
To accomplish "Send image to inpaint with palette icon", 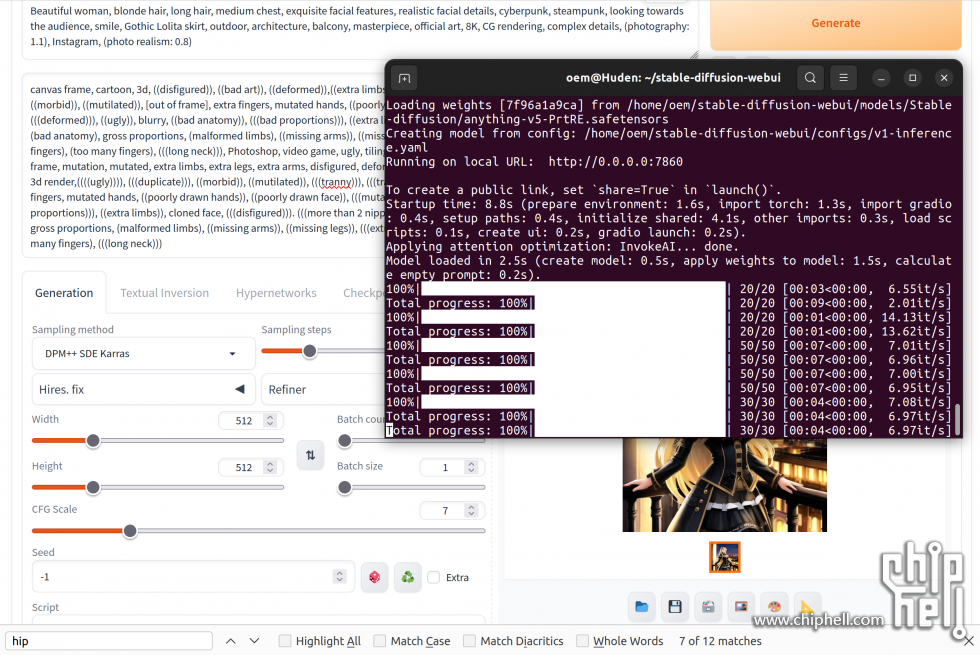I will click(x=774, y=606).
